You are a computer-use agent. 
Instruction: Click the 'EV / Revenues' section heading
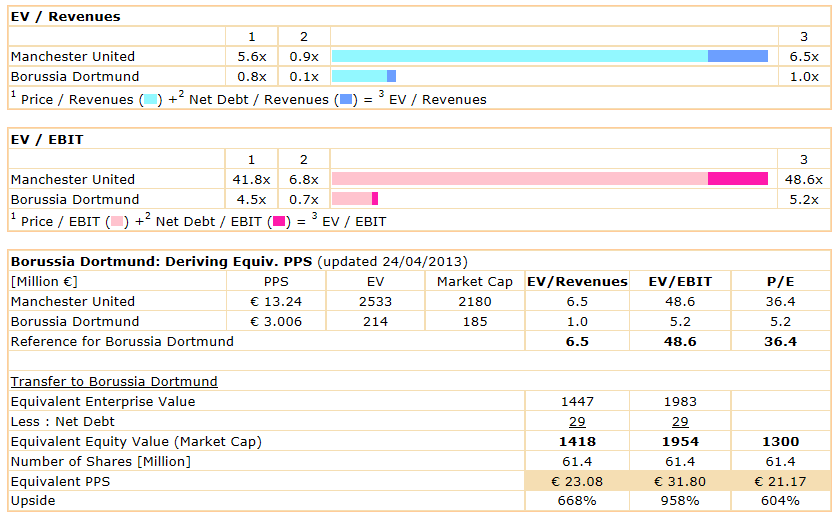66,17
